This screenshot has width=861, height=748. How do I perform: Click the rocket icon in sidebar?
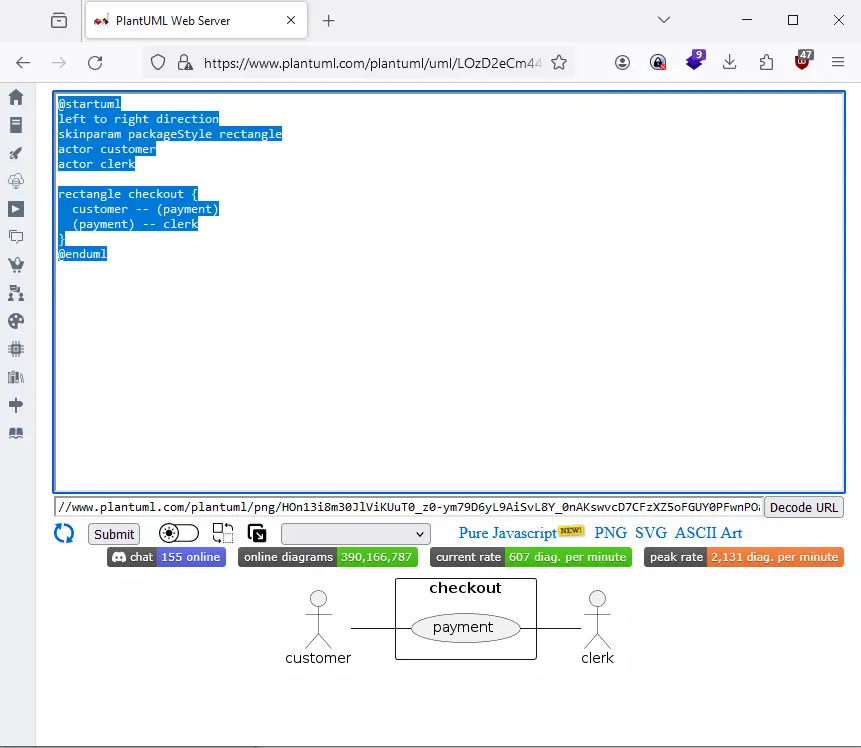click(16, 153)
